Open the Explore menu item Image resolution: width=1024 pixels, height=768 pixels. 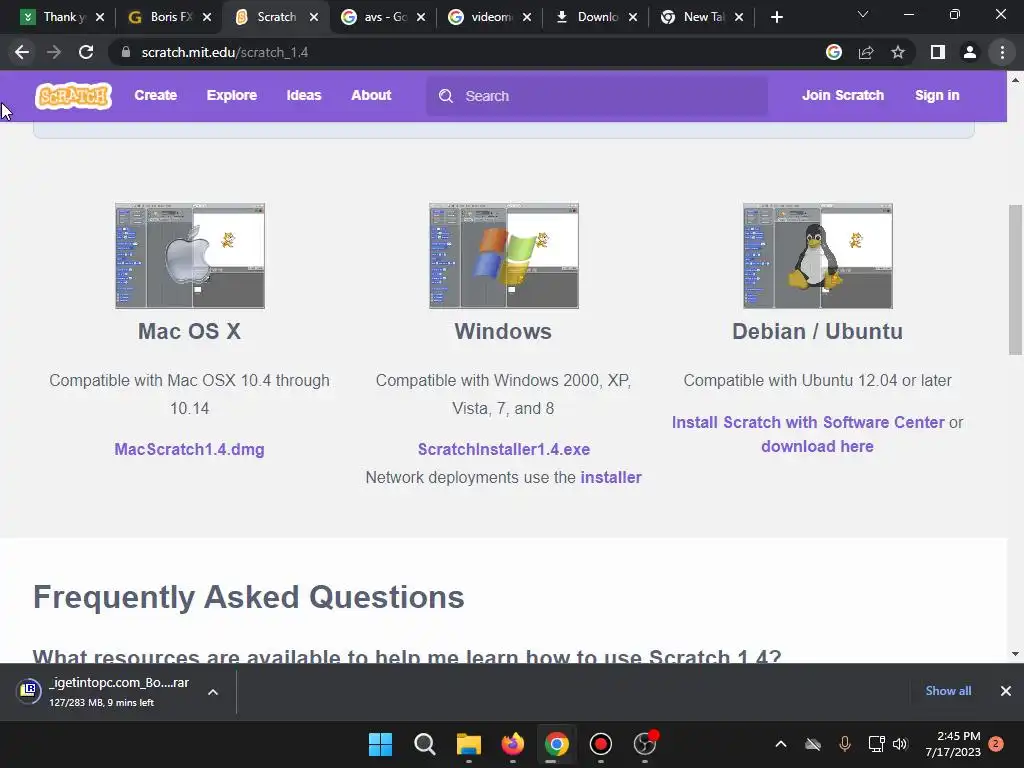[232, 95]
